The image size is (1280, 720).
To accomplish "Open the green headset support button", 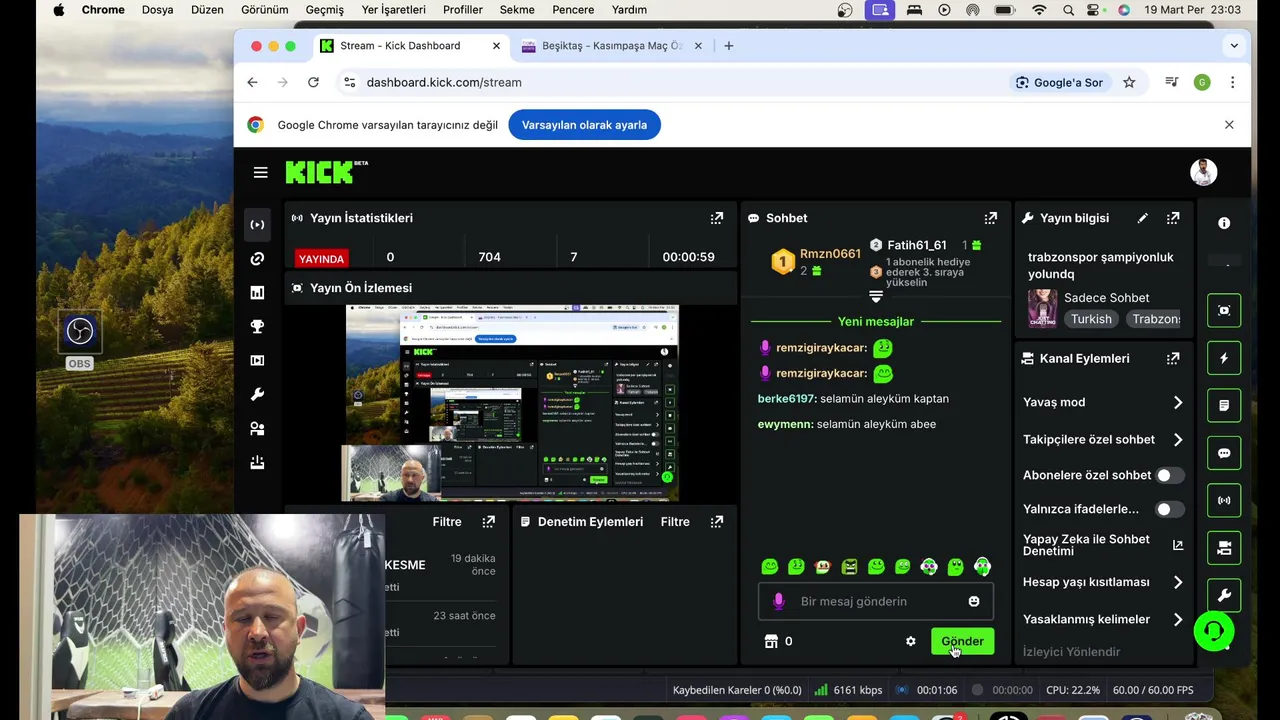I will (1214, 631).
